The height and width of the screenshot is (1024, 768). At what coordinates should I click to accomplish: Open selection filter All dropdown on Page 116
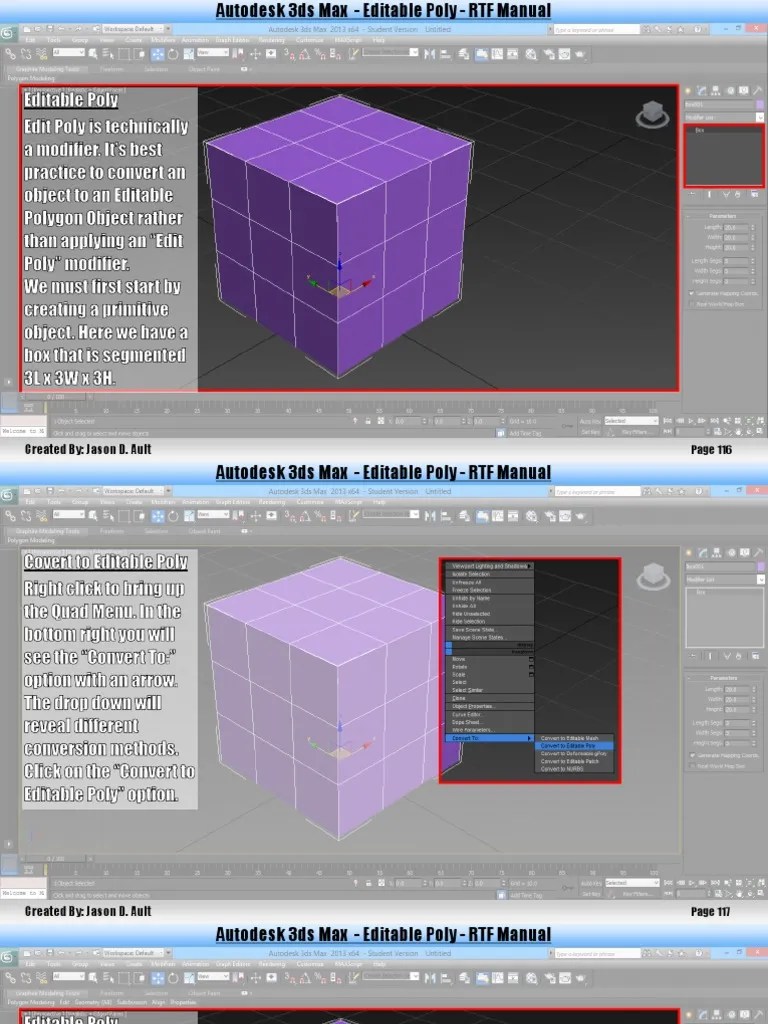pos(68,52)
